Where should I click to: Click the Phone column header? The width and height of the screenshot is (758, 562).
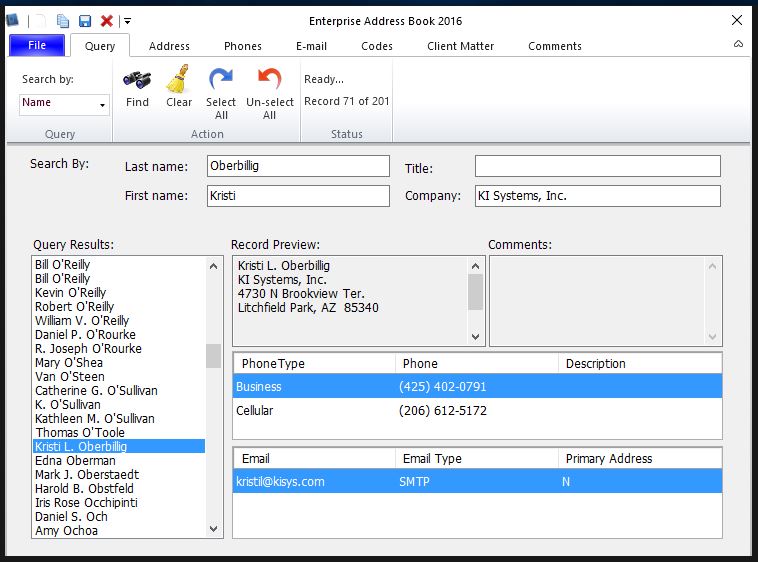477,363
